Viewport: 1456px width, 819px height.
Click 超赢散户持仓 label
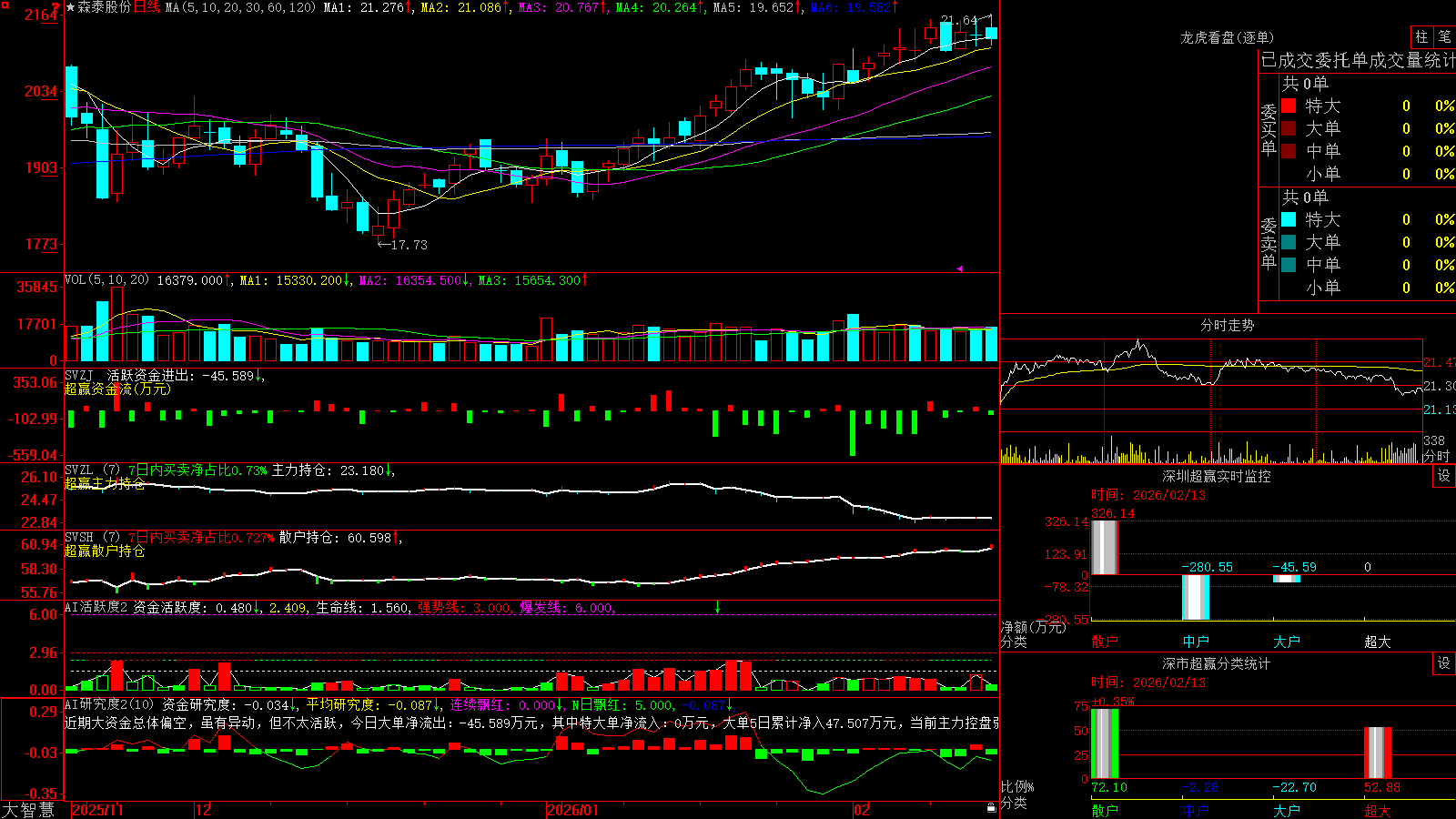pyautogui.click(x=105, y=551)
